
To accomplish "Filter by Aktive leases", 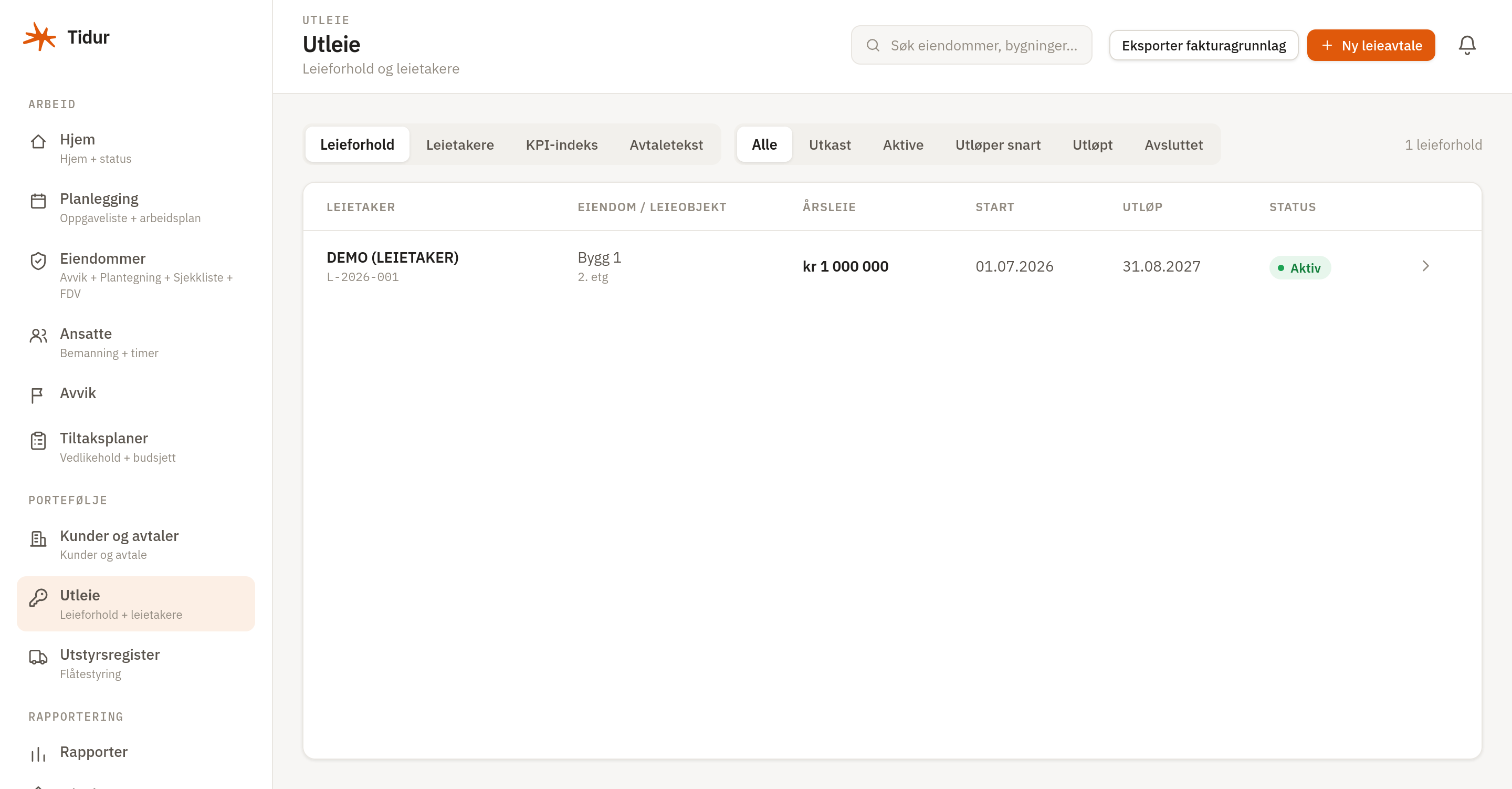I will pyautogui.click(x=903, y=144).
